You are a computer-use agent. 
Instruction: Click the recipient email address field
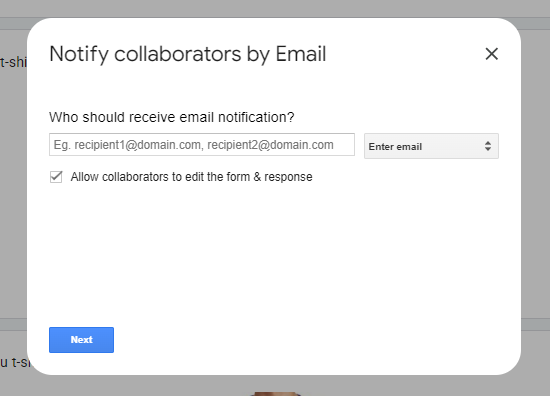(202, 145)
